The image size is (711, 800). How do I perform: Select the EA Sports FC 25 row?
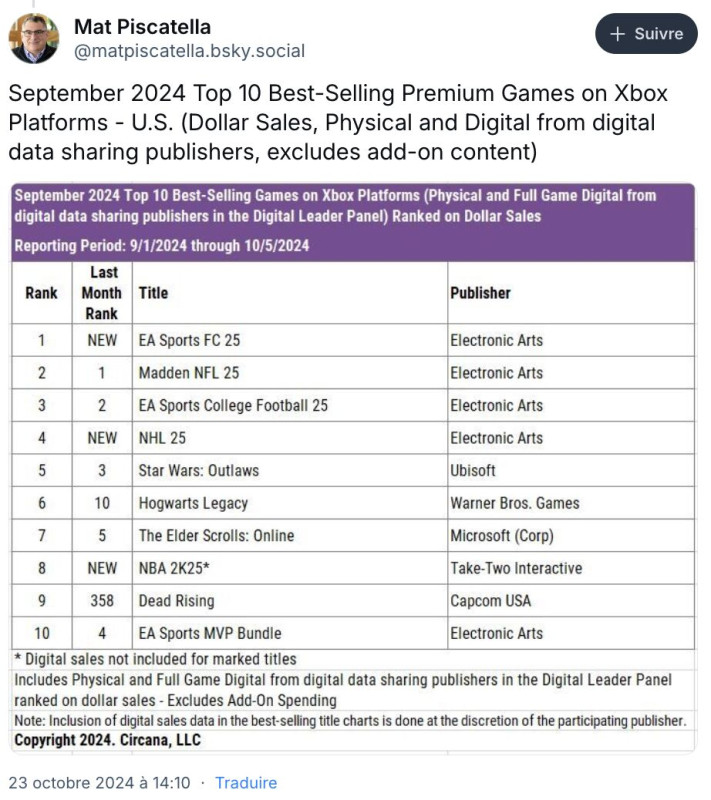click(353, 340)
